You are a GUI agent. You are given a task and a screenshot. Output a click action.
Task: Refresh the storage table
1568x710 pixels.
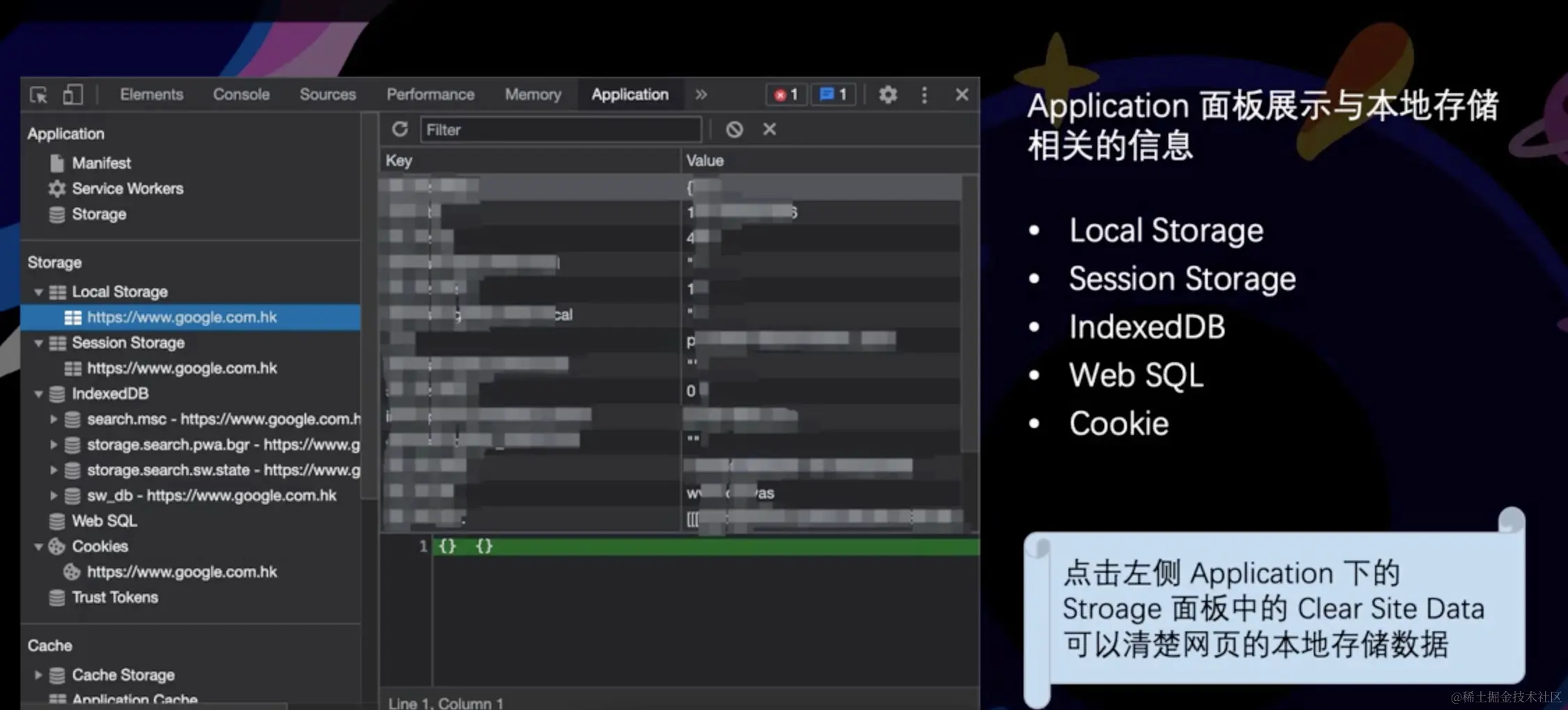pyautogui.click(x=400, y=130)
